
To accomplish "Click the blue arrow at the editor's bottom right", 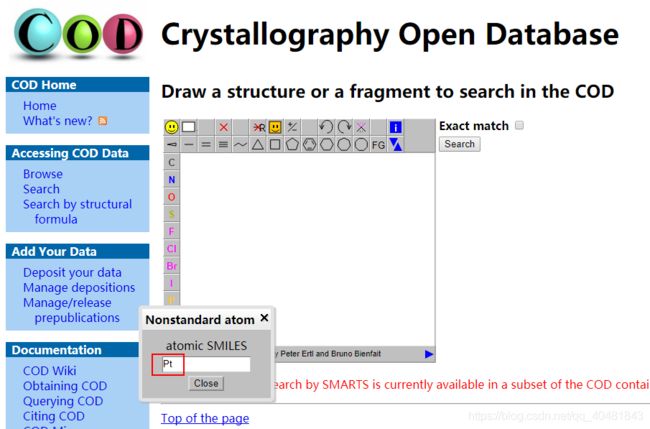I will click(x=429, y=354).
